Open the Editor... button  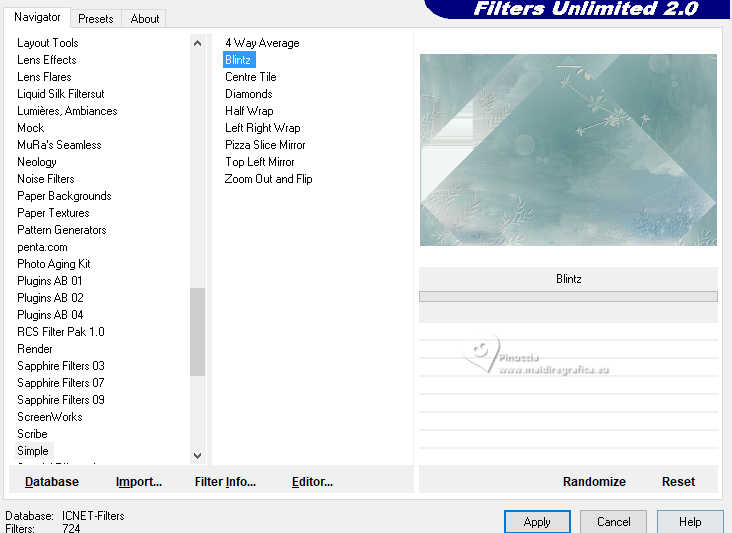pos(312,482)
